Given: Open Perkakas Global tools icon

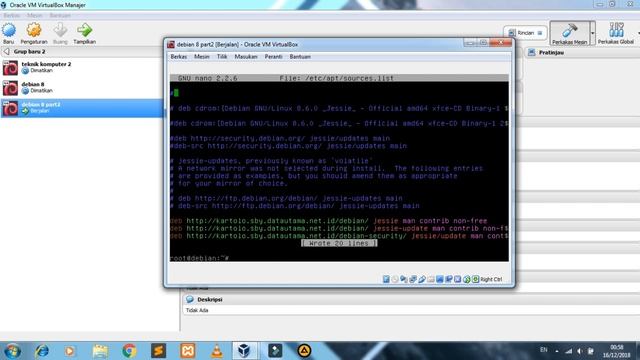Looking at the screenshot, I should 616,33.
